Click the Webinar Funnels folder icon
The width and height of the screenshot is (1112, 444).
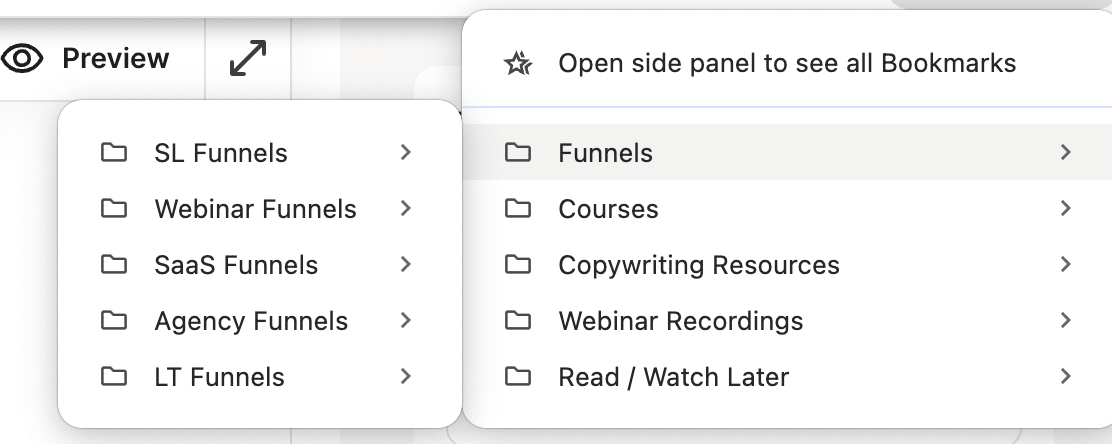coord(114,209)
